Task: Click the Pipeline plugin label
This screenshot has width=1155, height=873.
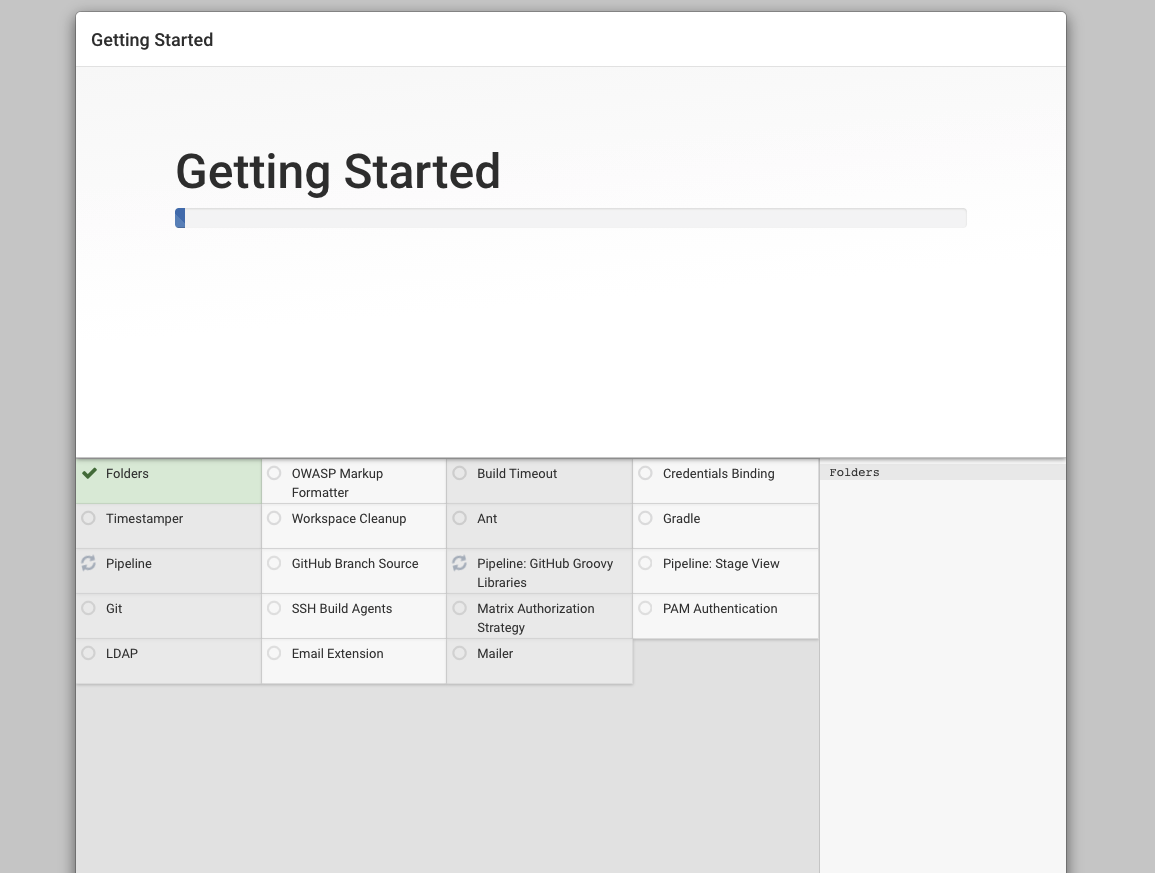Action: tap(129, 564)
